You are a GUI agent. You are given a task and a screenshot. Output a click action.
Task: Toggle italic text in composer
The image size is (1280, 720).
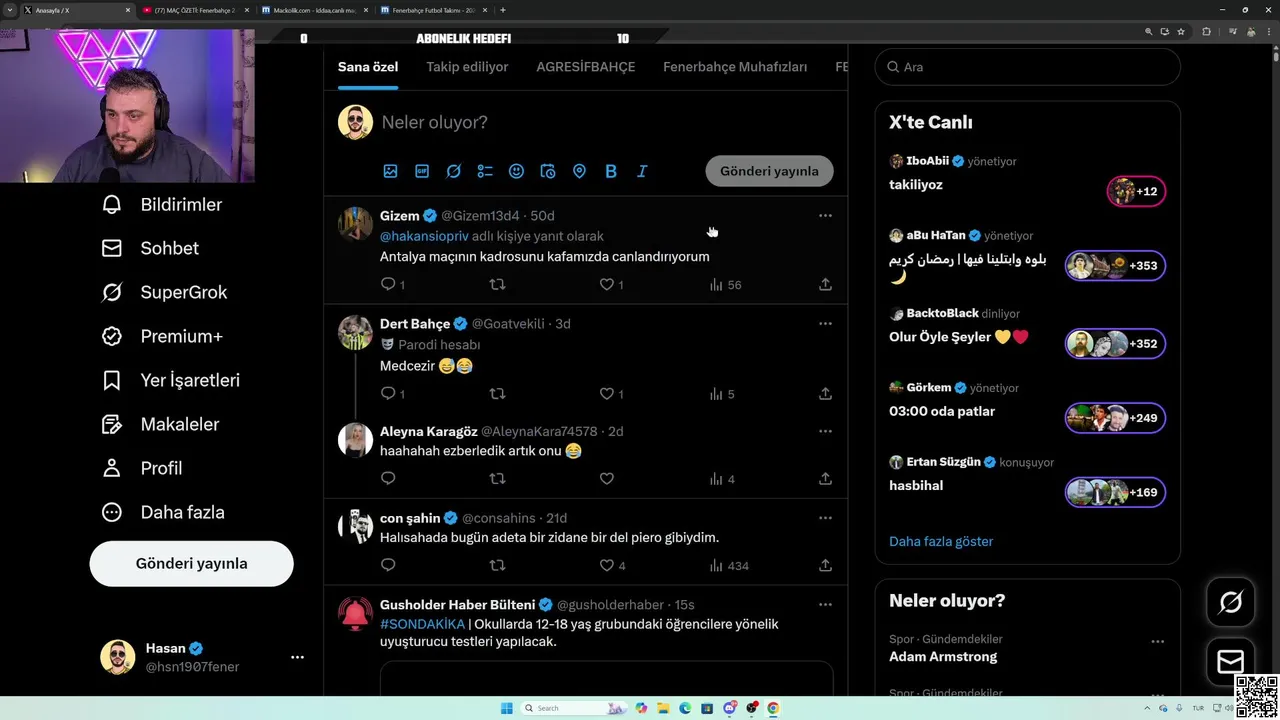pyautogui.click(x=642, y=171)
